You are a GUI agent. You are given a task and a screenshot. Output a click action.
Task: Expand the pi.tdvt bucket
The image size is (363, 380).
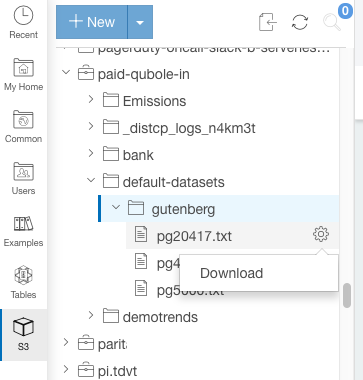click(66, 369)
